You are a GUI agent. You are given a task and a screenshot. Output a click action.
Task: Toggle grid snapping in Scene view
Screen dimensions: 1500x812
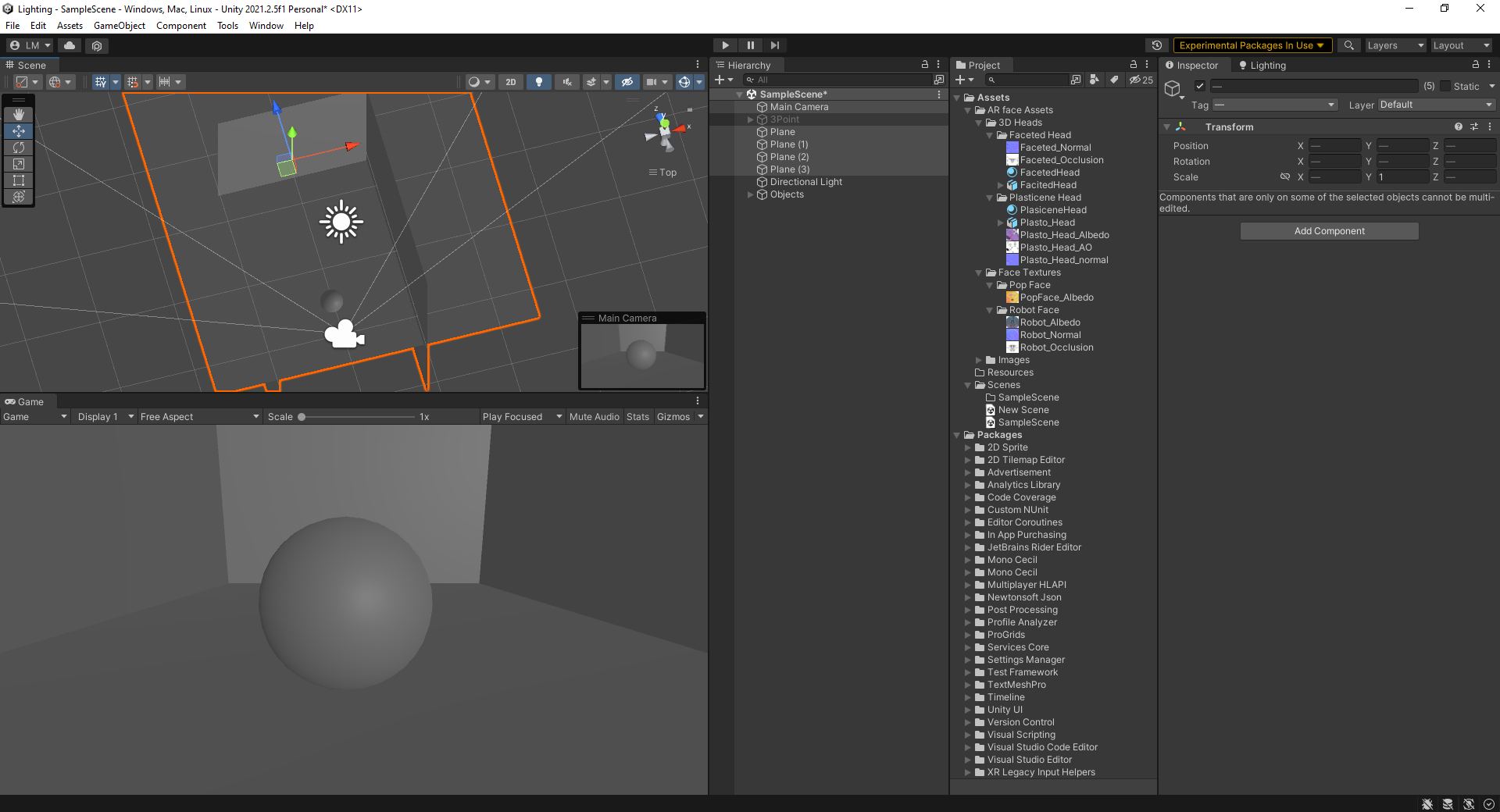133,82
